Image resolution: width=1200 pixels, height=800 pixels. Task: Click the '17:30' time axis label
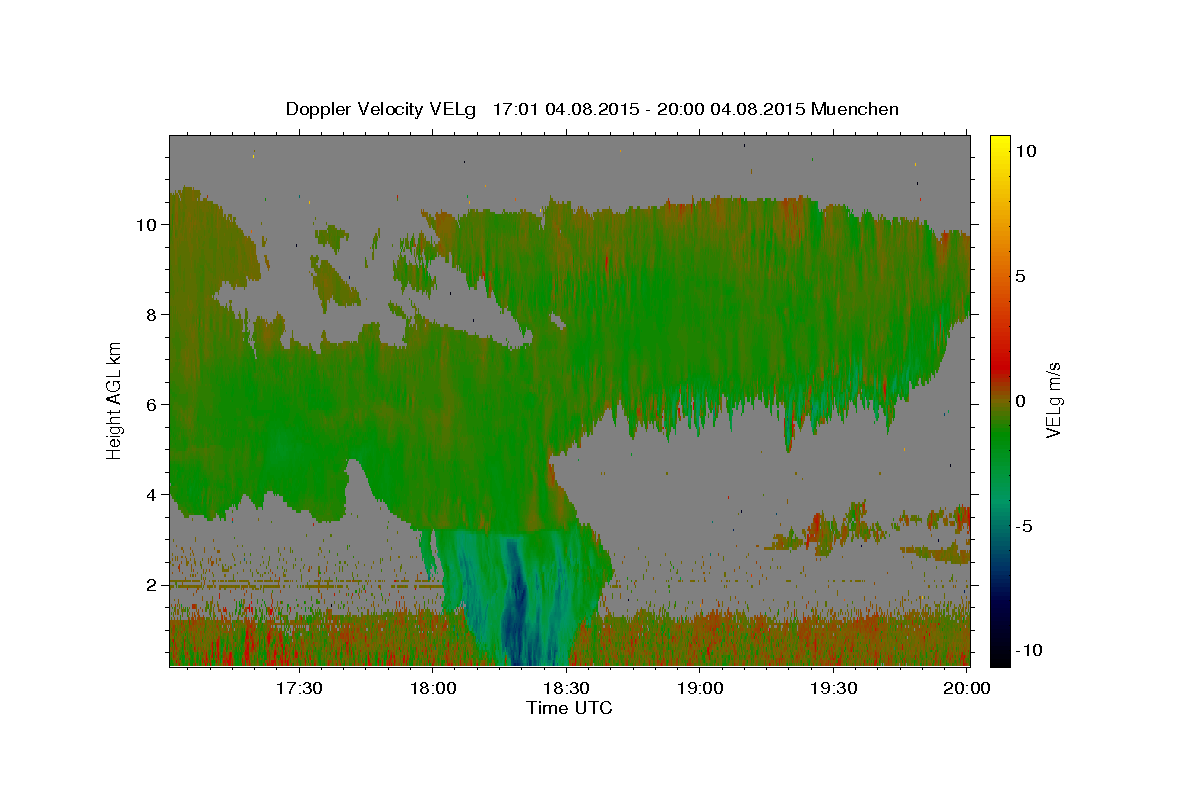coord(299,688)
